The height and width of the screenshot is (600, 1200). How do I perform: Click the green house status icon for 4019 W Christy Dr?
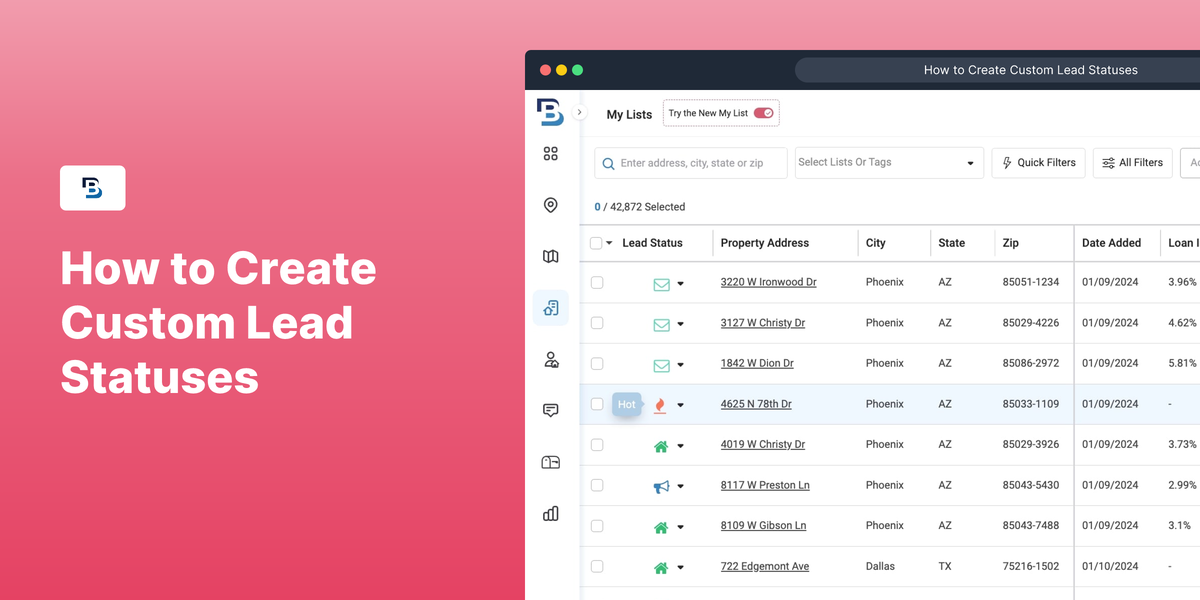pyautogui.click(x=660, y=444)
